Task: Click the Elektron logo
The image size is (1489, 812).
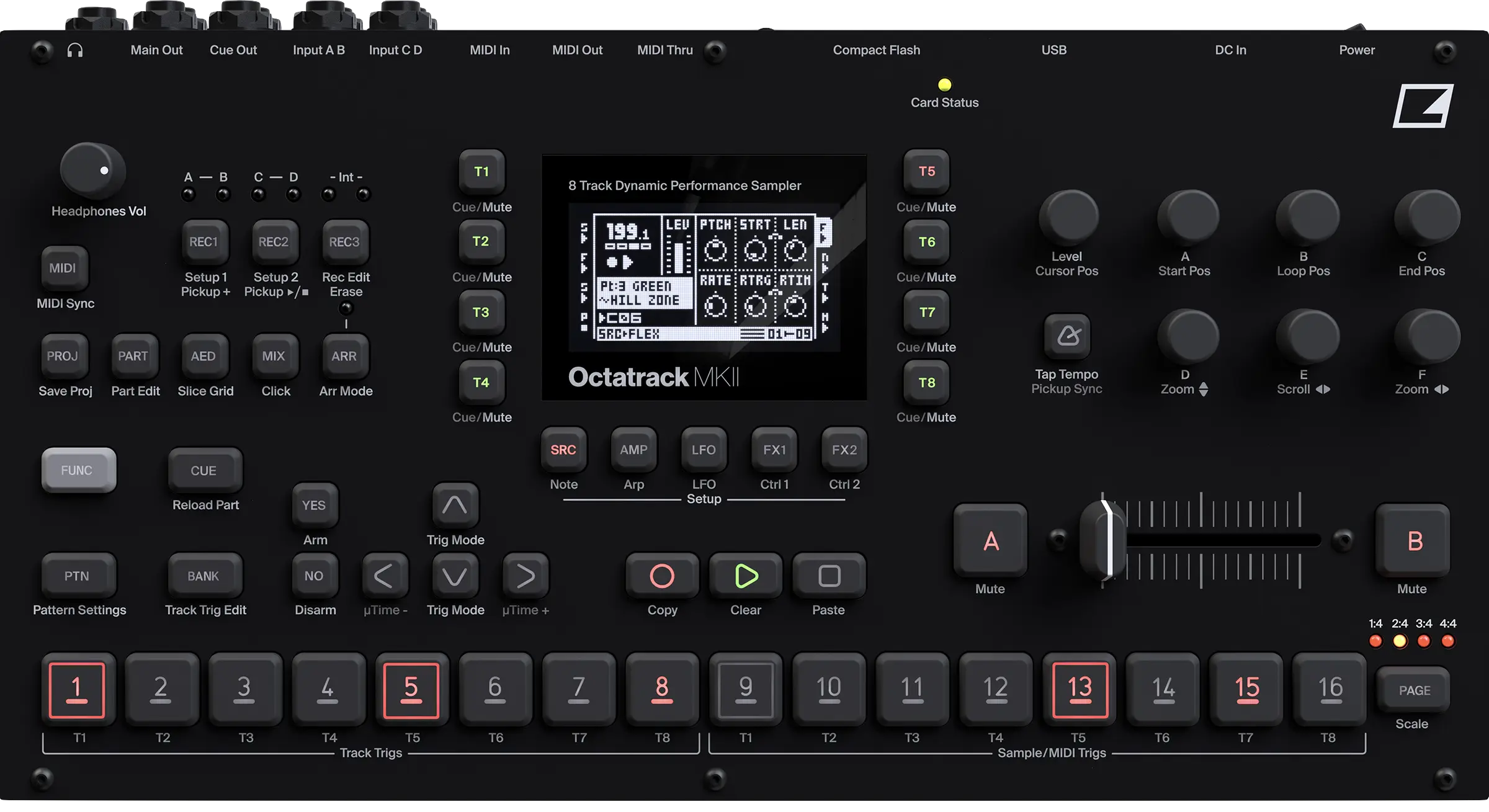Action: [1423, 106]
